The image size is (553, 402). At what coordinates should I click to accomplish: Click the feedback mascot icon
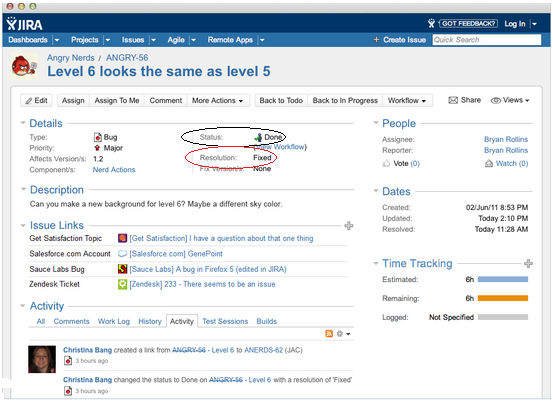tap(431, 24)
